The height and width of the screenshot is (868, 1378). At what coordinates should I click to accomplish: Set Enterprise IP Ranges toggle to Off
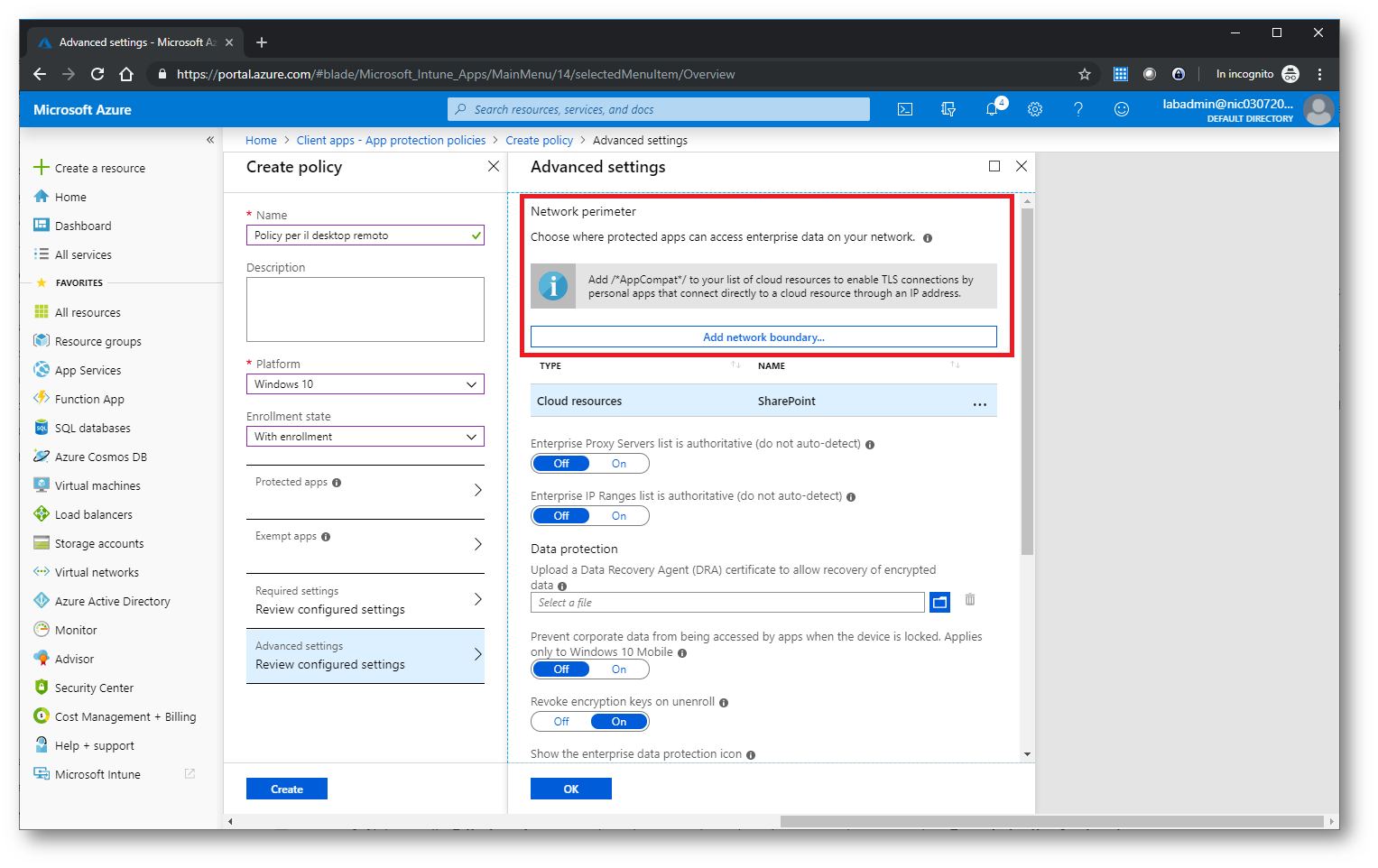[x=561, y=516]
